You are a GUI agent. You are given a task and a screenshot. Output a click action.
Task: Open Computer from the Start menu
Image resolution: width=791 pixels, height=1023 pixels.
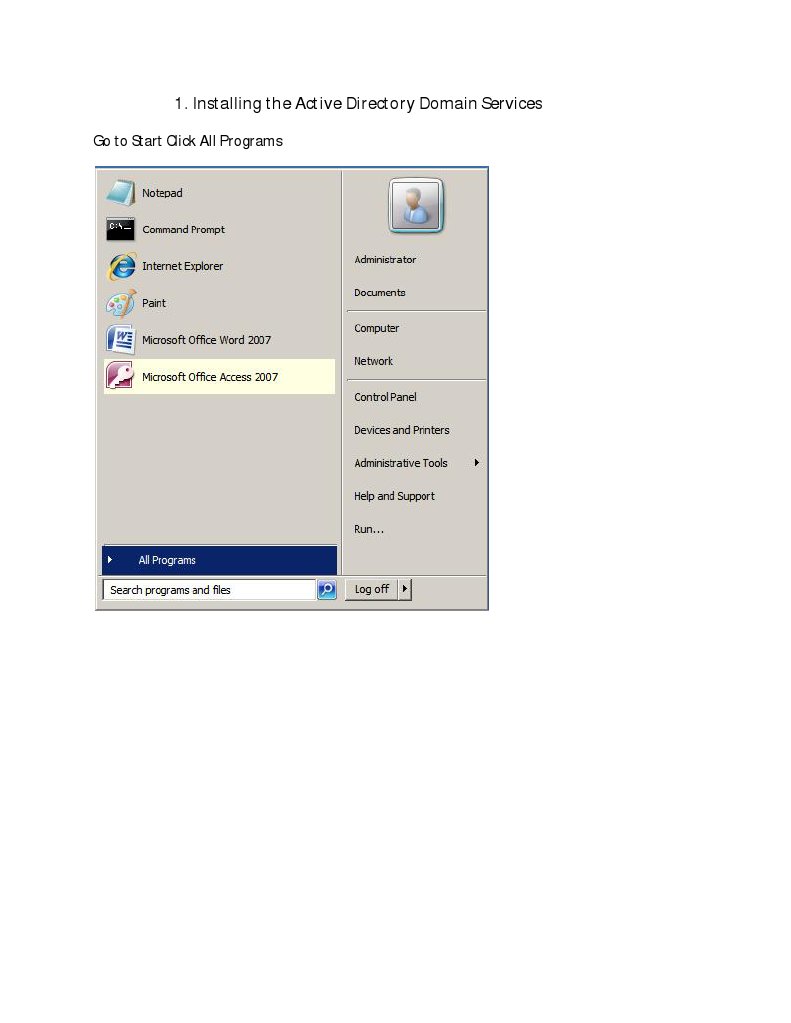pos(377,328)
